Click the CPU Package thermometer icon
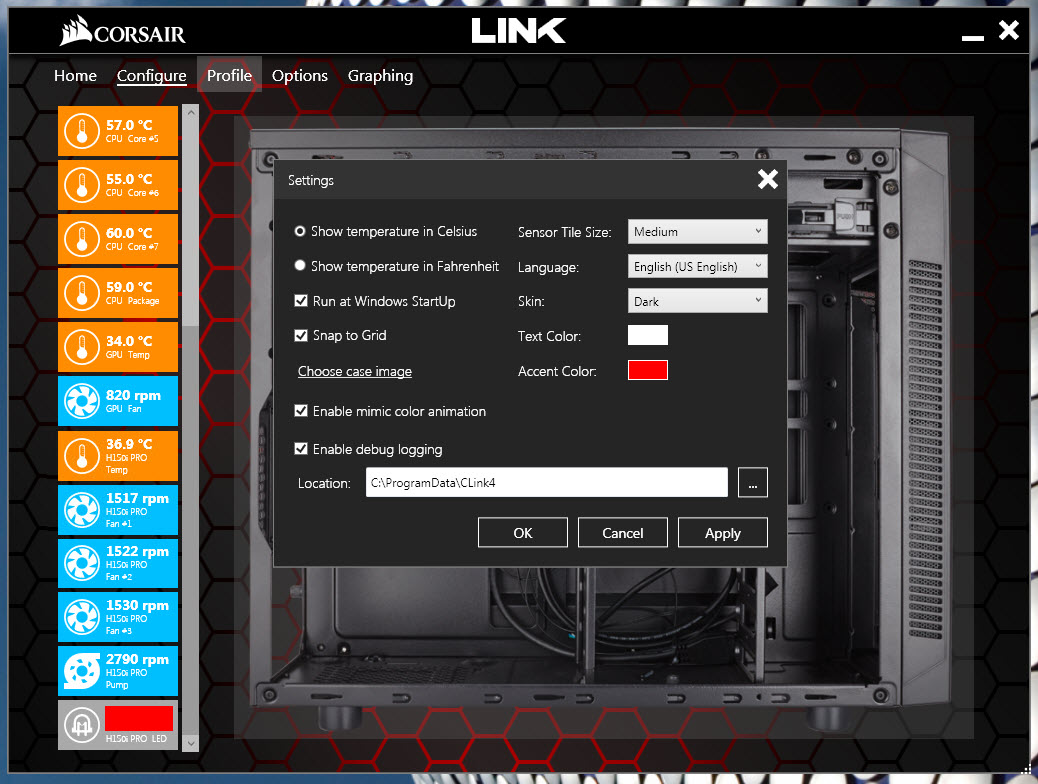The image size is (1038, 784). 82,293
